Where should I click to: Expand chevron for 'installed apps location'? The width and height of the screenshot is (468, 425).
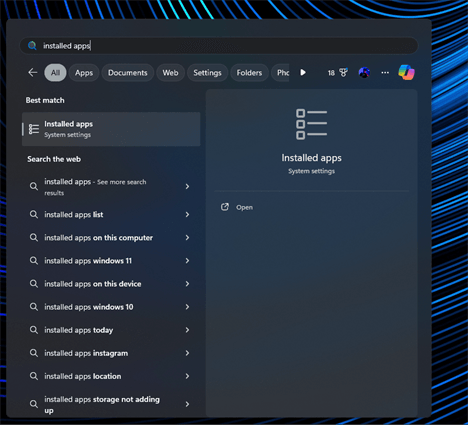coord(187,376)
